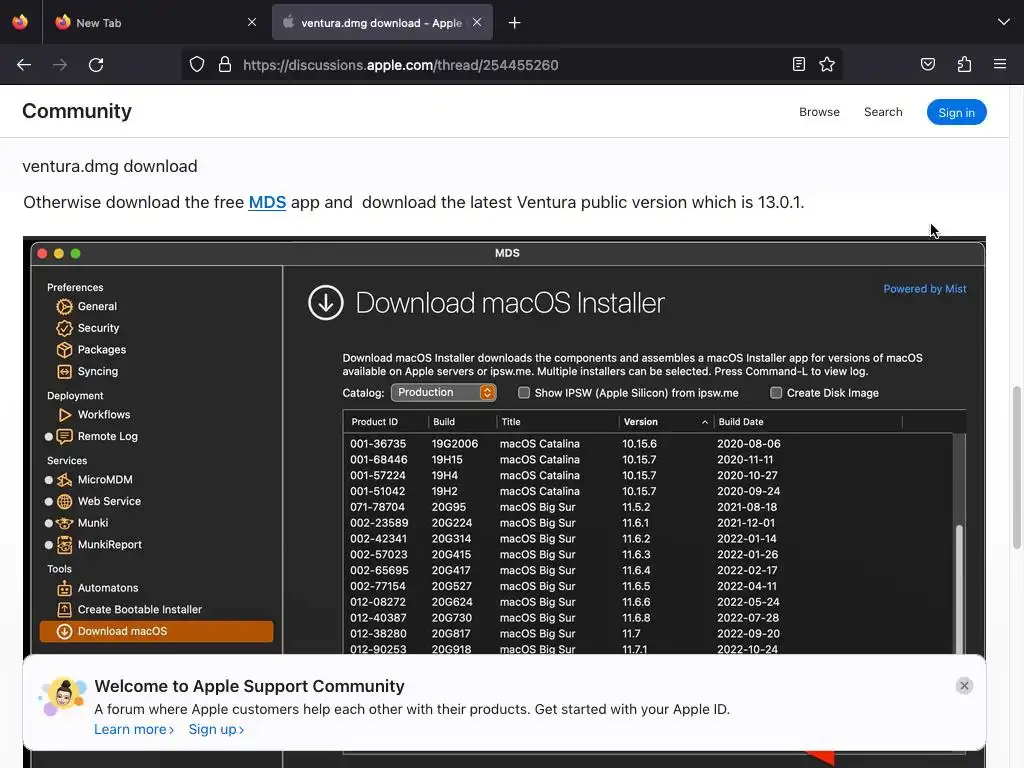
Task: Click the Powered by Mist link
Action: [925, 289]
